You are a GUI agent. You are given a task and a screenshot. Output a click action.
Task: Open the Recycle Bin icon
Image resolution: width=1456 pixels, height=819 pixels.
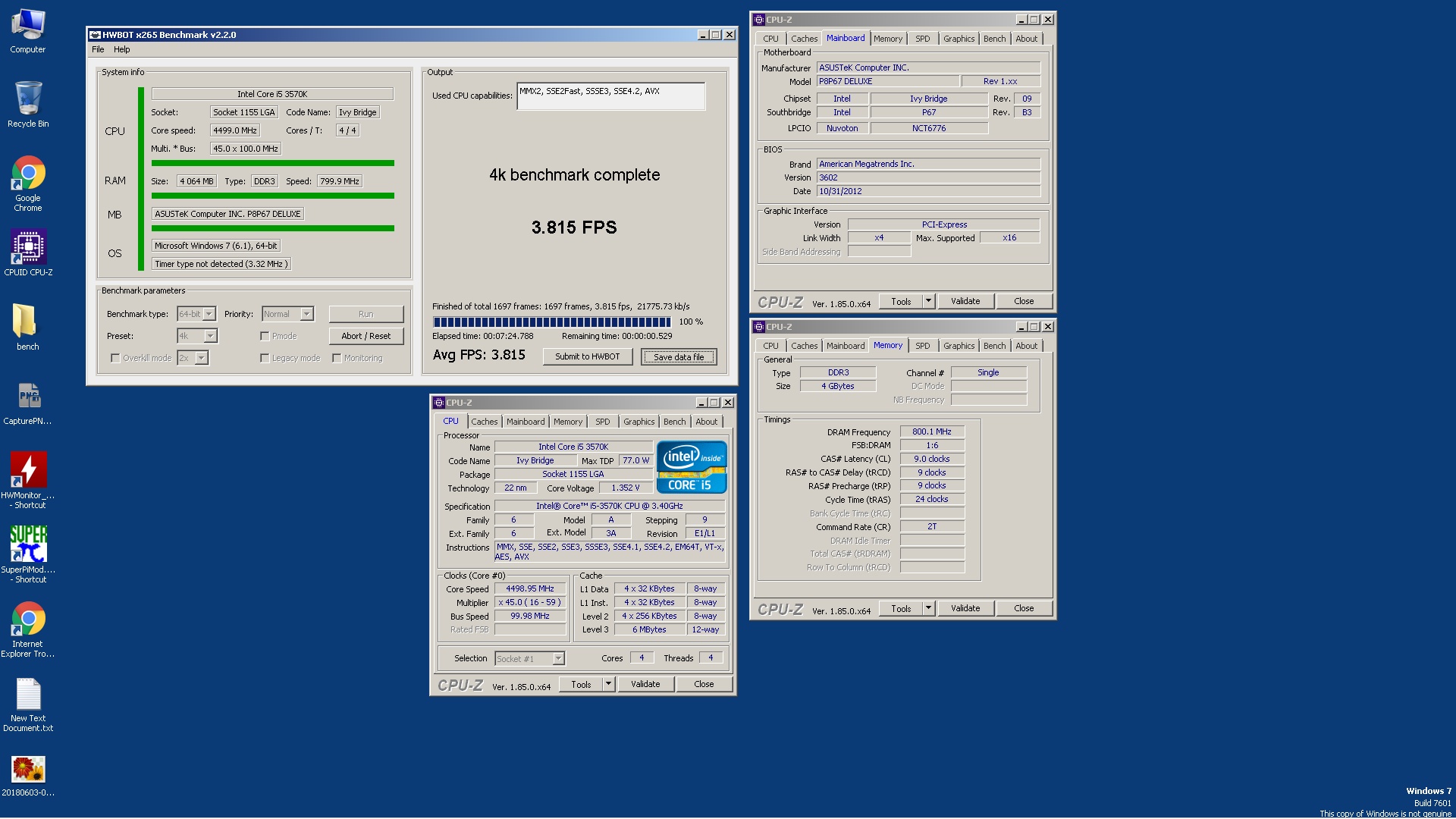pyautogui.click(x=28, y=105)
